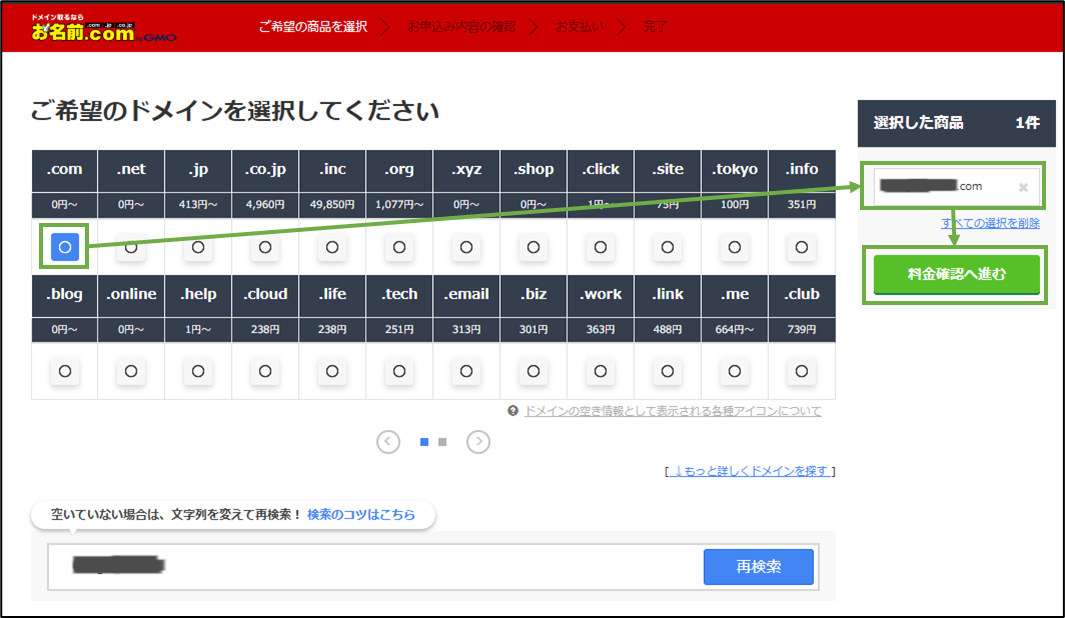This screenshot has width=1065, height=618.
Task: Click the .blog column header
Action: tap(65, 294)
